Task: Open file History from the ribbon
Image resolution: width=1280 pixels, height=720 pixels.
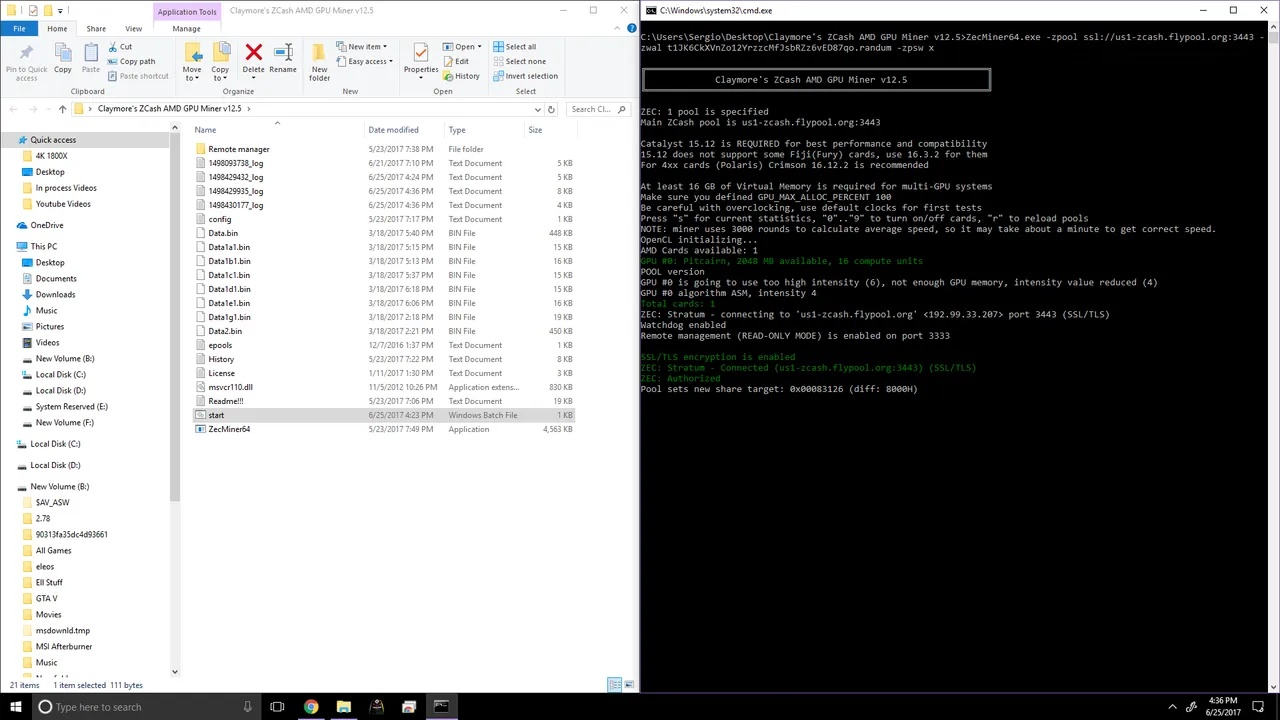Action: pos(461,76)
